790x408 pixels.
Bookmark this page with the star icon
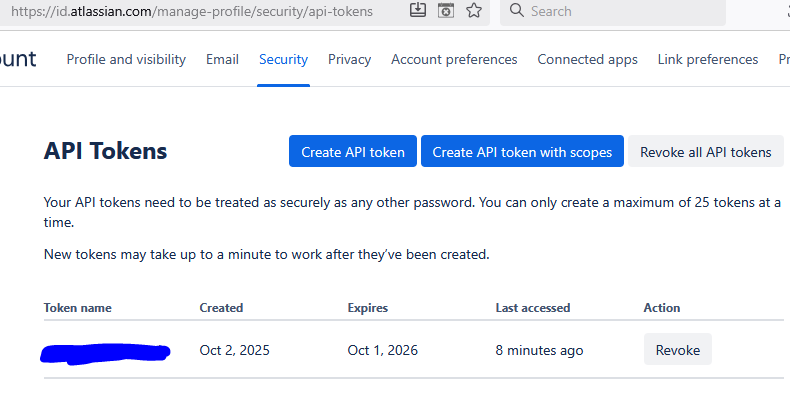(x=474, y=11)
